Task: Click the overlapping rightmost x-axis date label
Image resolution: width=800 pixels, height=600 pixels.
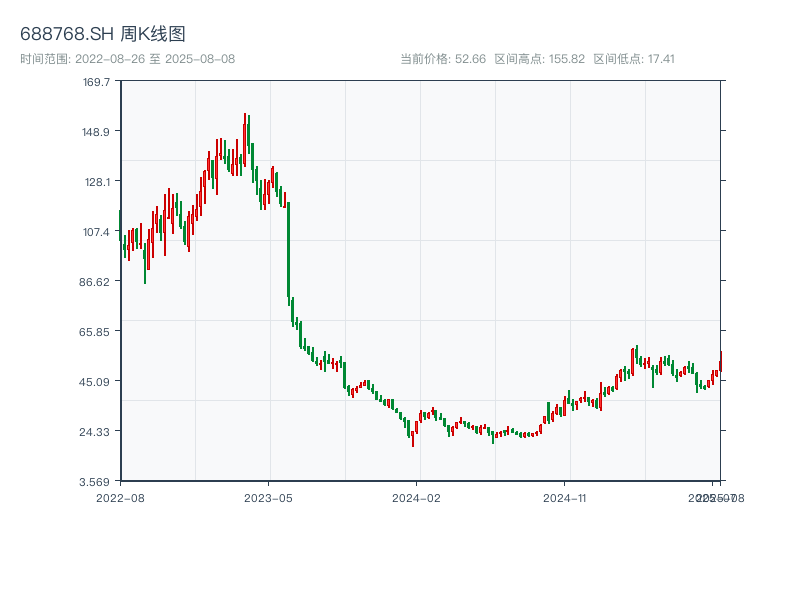Action: click(715, 497)
